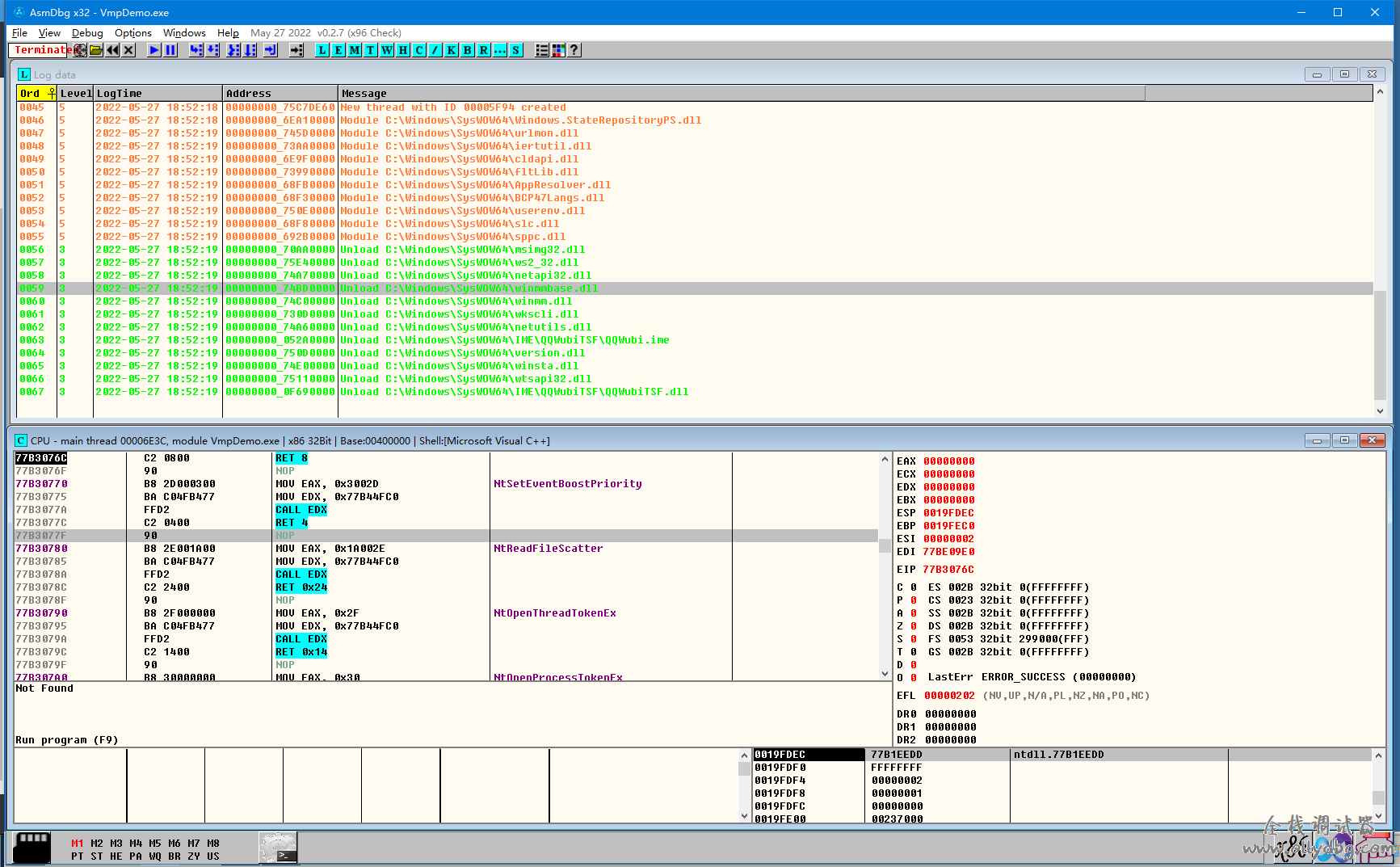
Task: Click the X close-program toolbar icon
Action: coord(128,50)
